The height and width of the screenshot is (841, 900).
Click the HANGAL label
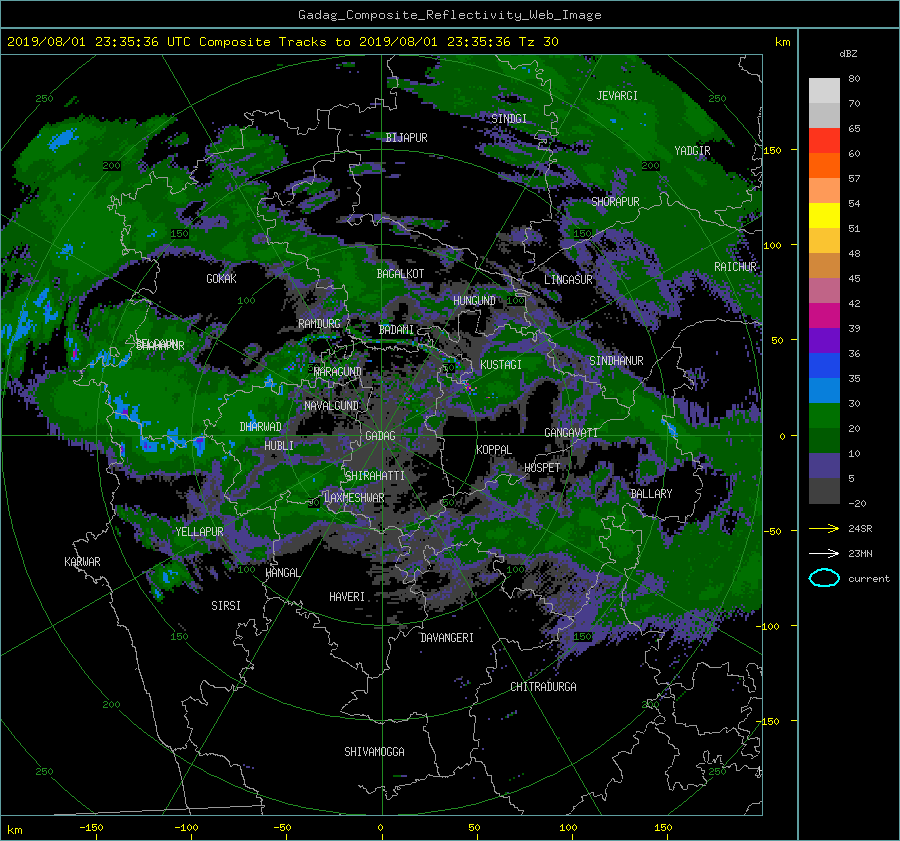point(282,573)
